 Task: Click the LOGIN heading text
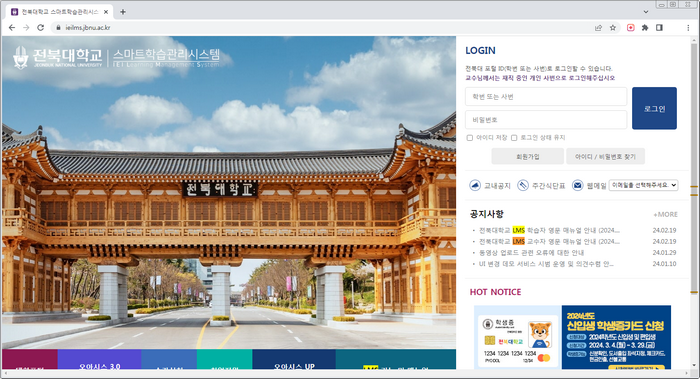[x=480, y=50]
